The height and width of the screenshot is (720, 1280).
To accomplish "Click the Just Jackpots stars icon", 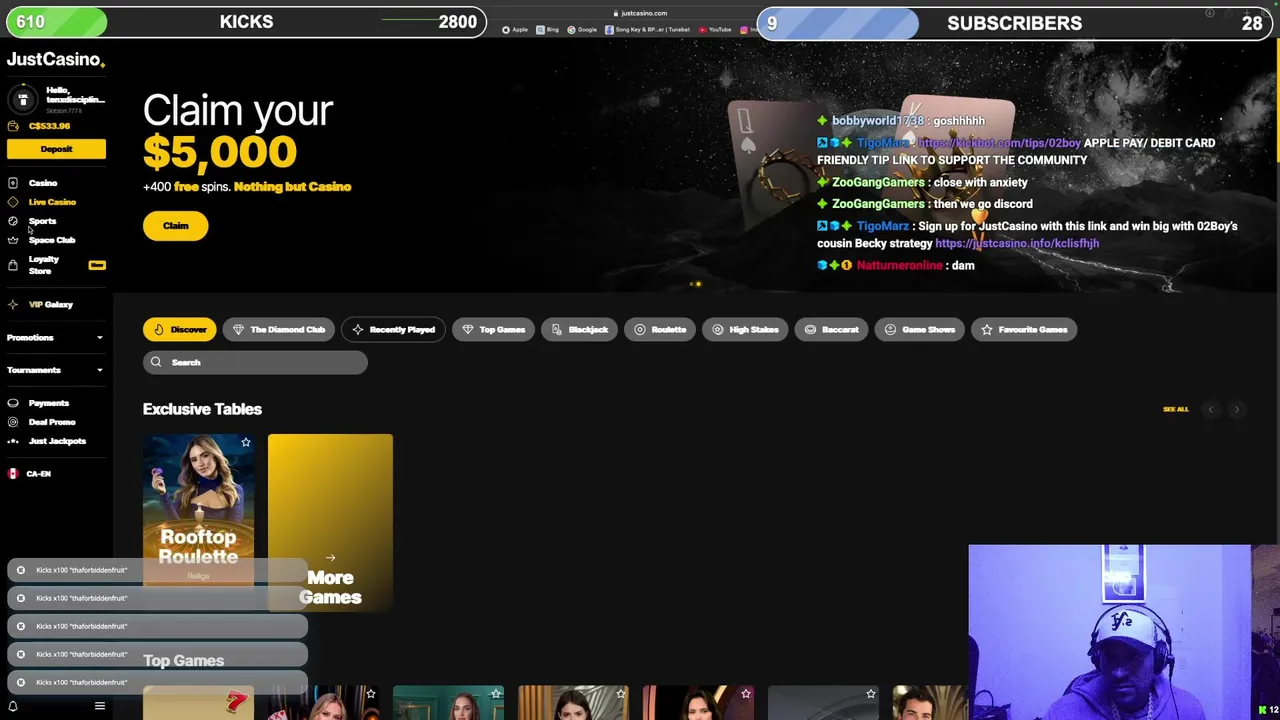I will coord(13,441).
